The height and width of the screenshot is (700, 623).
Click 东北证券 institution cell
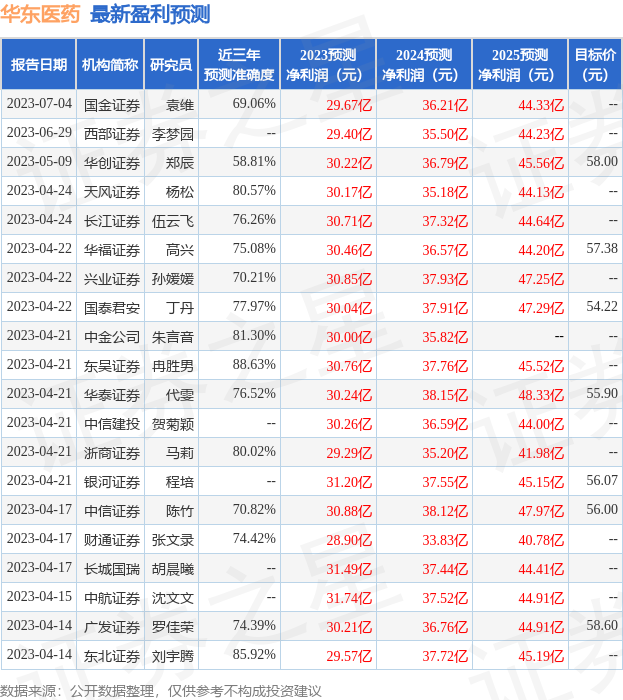click(112, 656)
